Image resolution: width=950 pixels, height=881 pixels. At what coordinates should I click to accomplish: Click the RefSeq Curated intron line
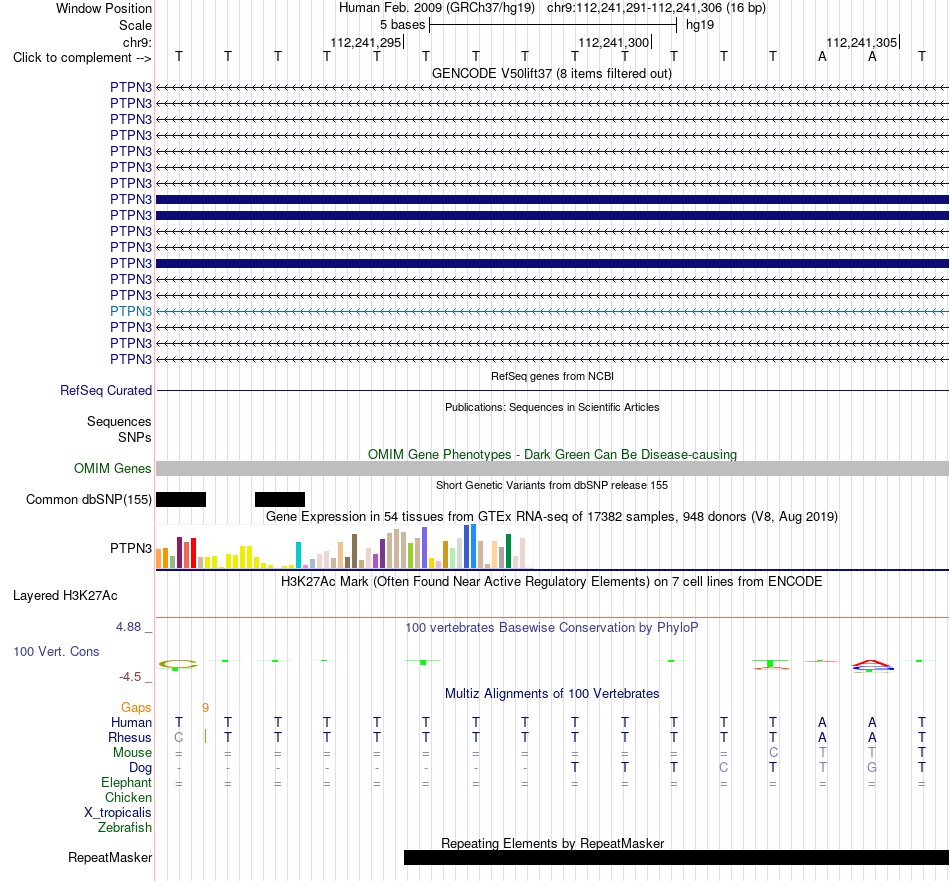coord(552,390)
